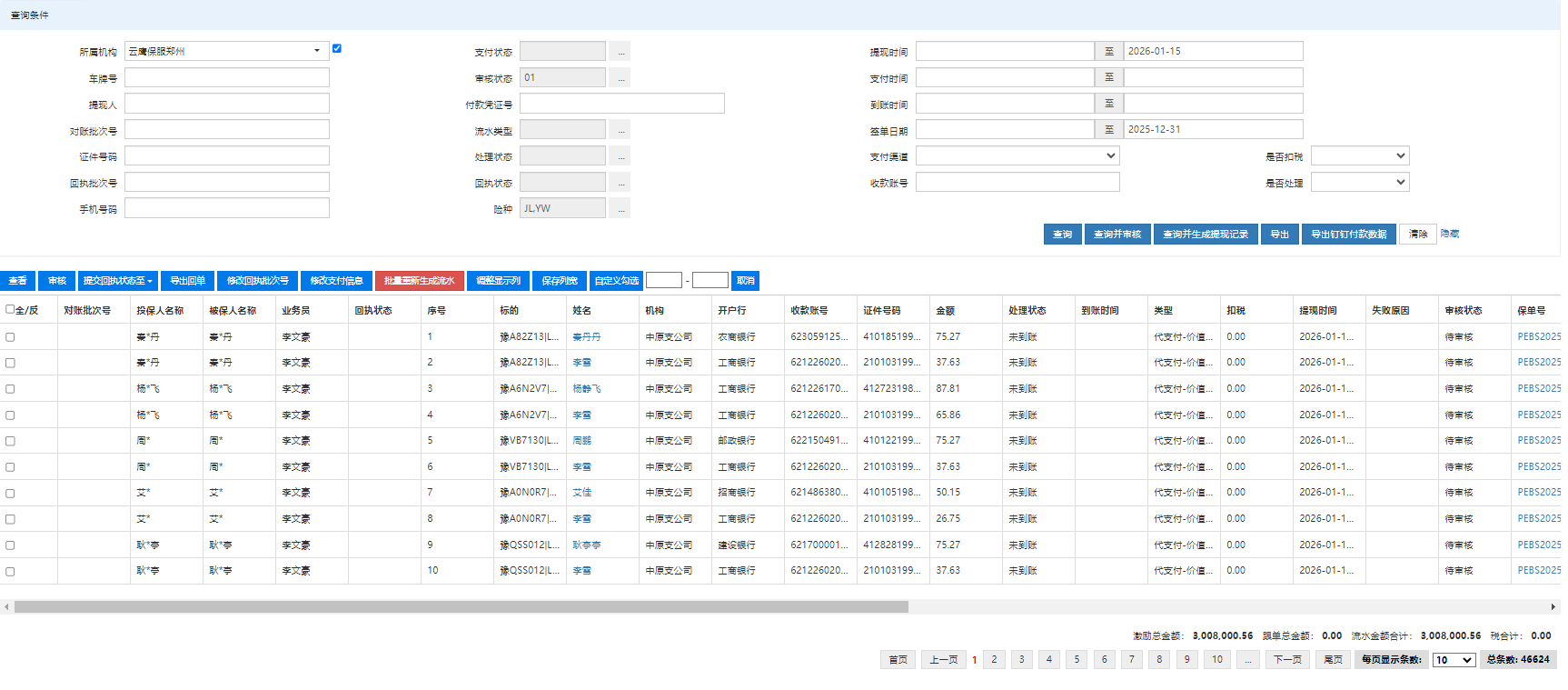1568x690 pixels.
Task: Jump to 下一页 next page
Action: (1287, 660)
